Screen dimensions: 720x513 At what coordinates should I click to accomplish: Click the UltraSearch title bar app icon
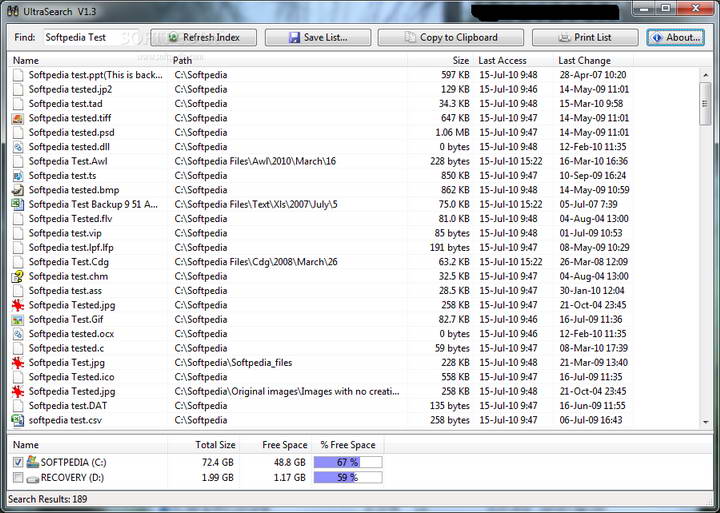[13, 11]
